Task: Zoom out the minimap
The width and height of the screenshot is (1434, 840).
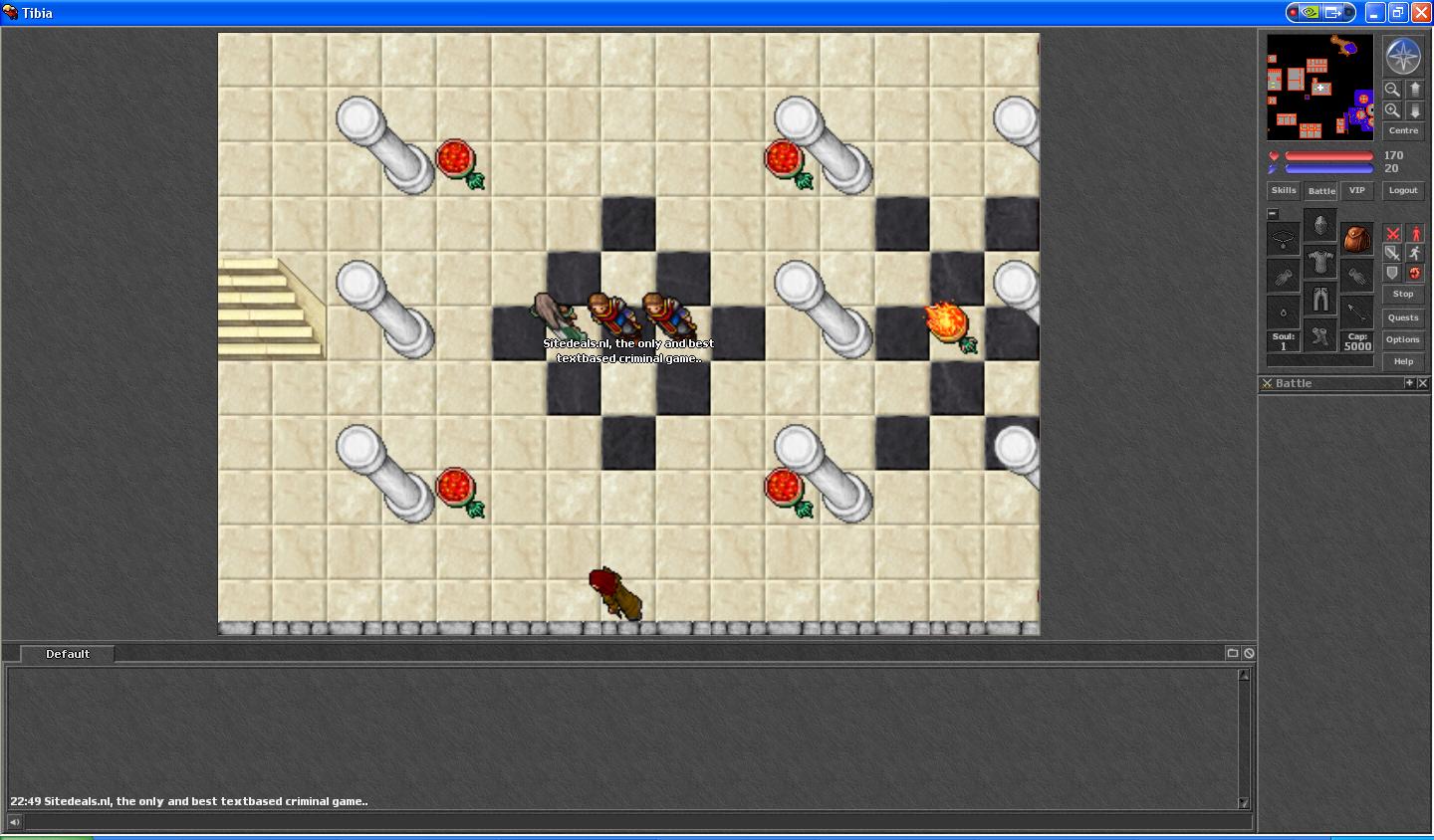Action: point(1392,89)
